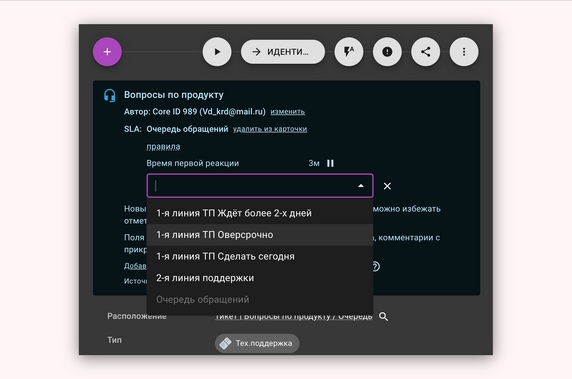Screen dimensions: 572x379
Task: Click the pause icon next to 3м
Action: click(x=330, y=163)
